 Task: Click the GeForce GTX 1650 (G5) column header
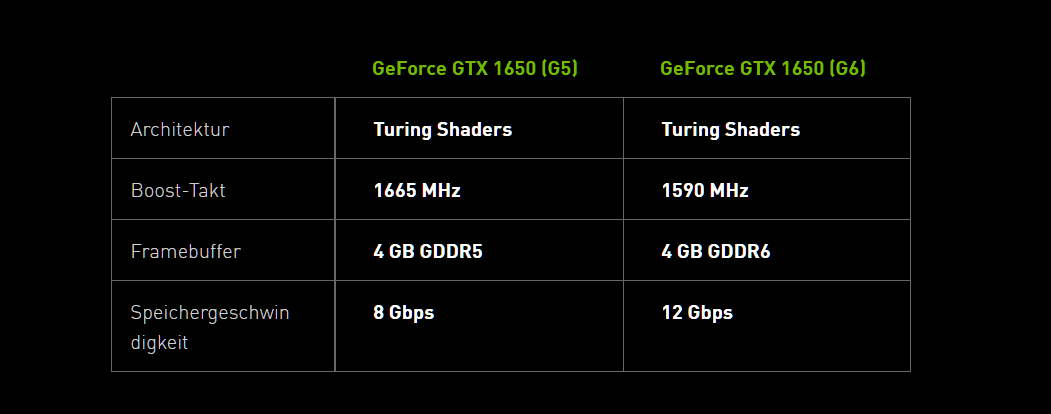475,69
